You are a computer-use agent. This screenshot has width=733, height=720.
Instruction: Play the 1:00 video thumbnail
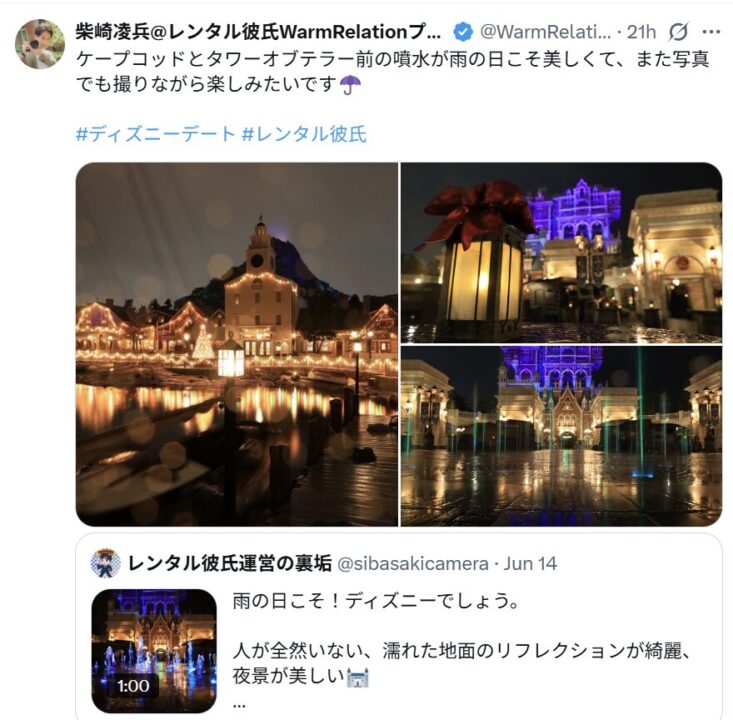[154, 651]
